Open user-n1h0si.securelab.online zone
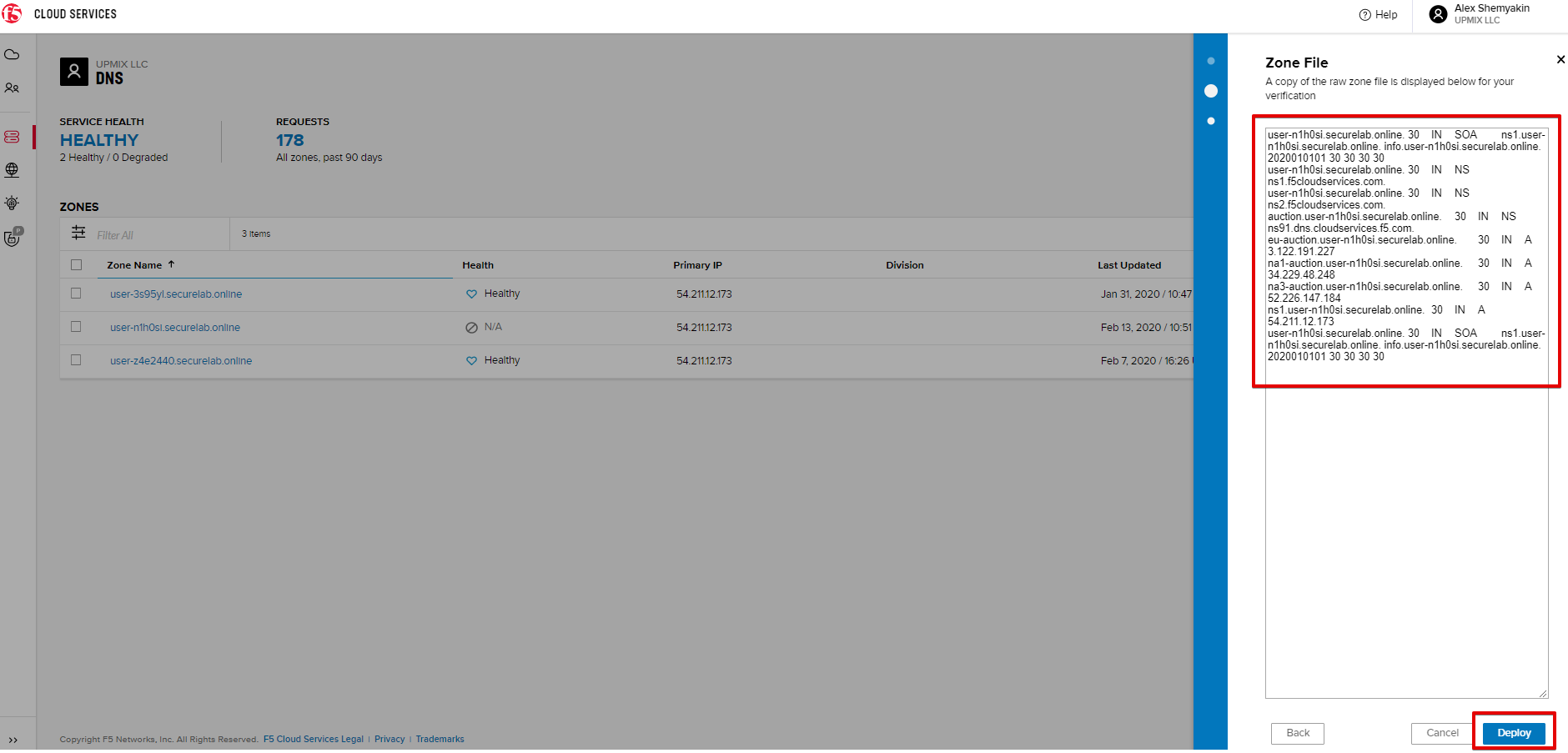The image size is (1568, 753). click(175, 328)
